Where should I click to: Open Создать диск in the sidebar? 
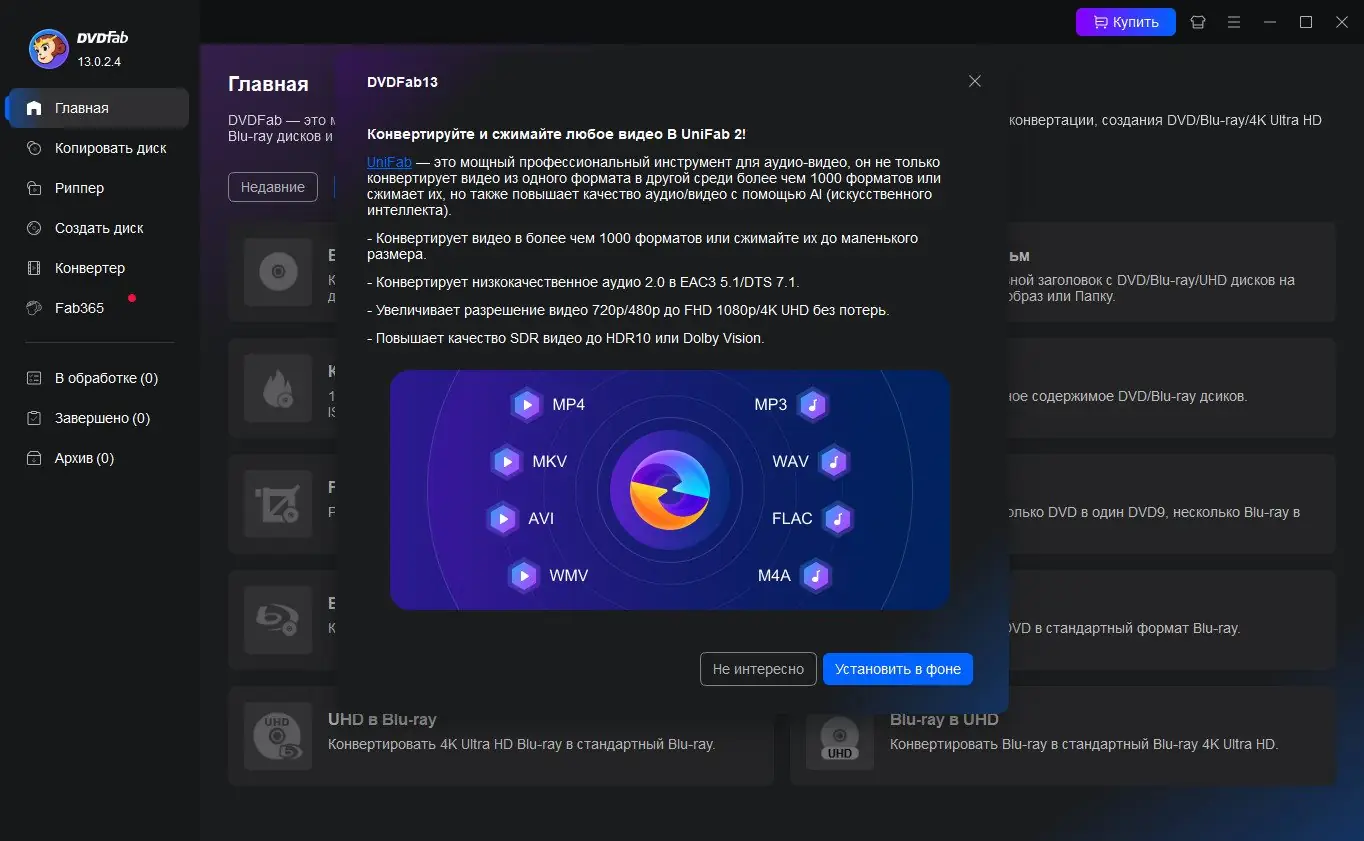pyautogui.click(x=97, y=228)
